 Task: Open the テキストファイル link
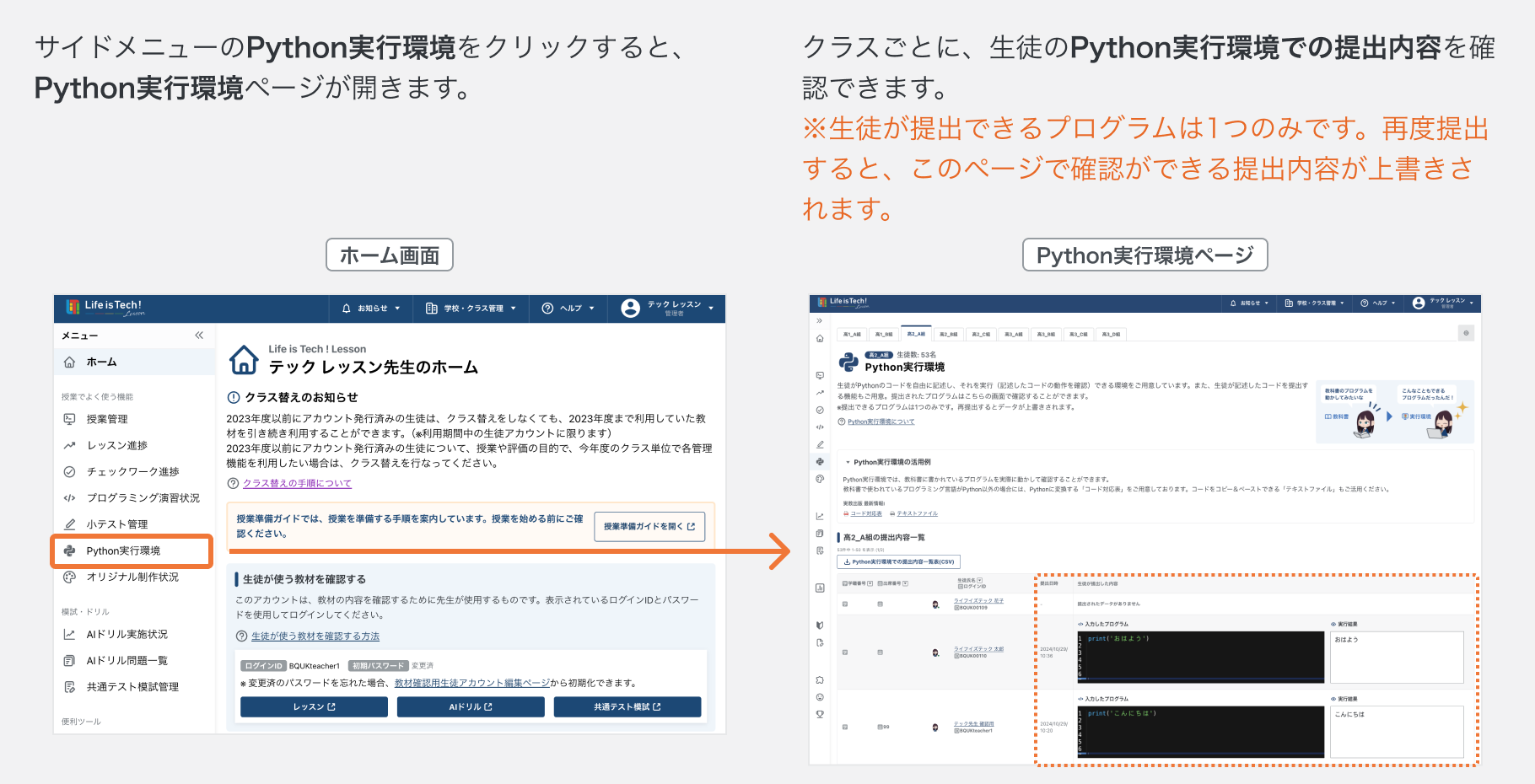coord(917,513)
